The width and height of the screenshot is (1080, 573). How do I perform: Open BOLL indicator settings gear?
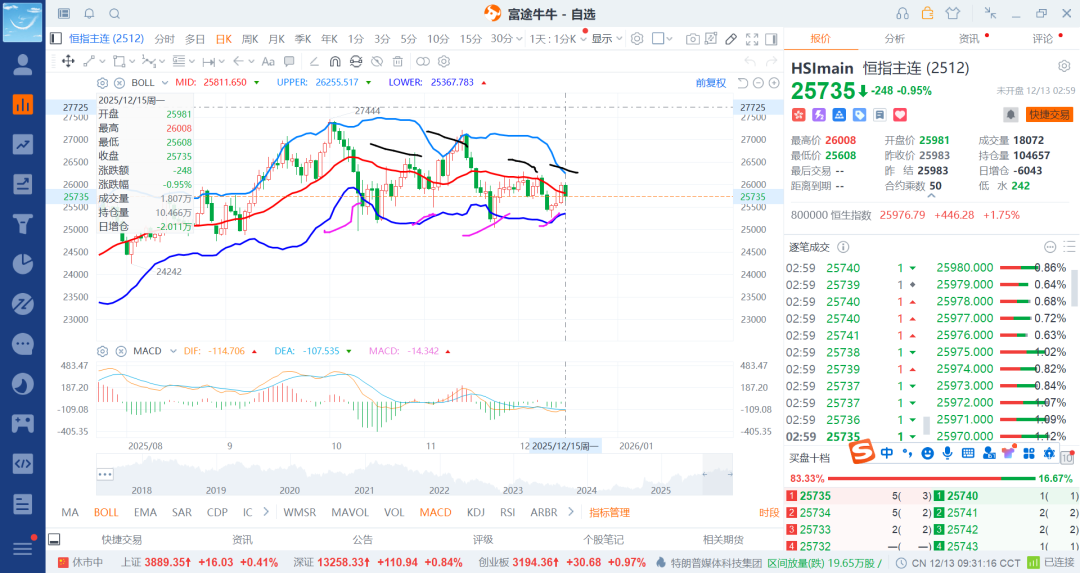click(x=103, y=83)
